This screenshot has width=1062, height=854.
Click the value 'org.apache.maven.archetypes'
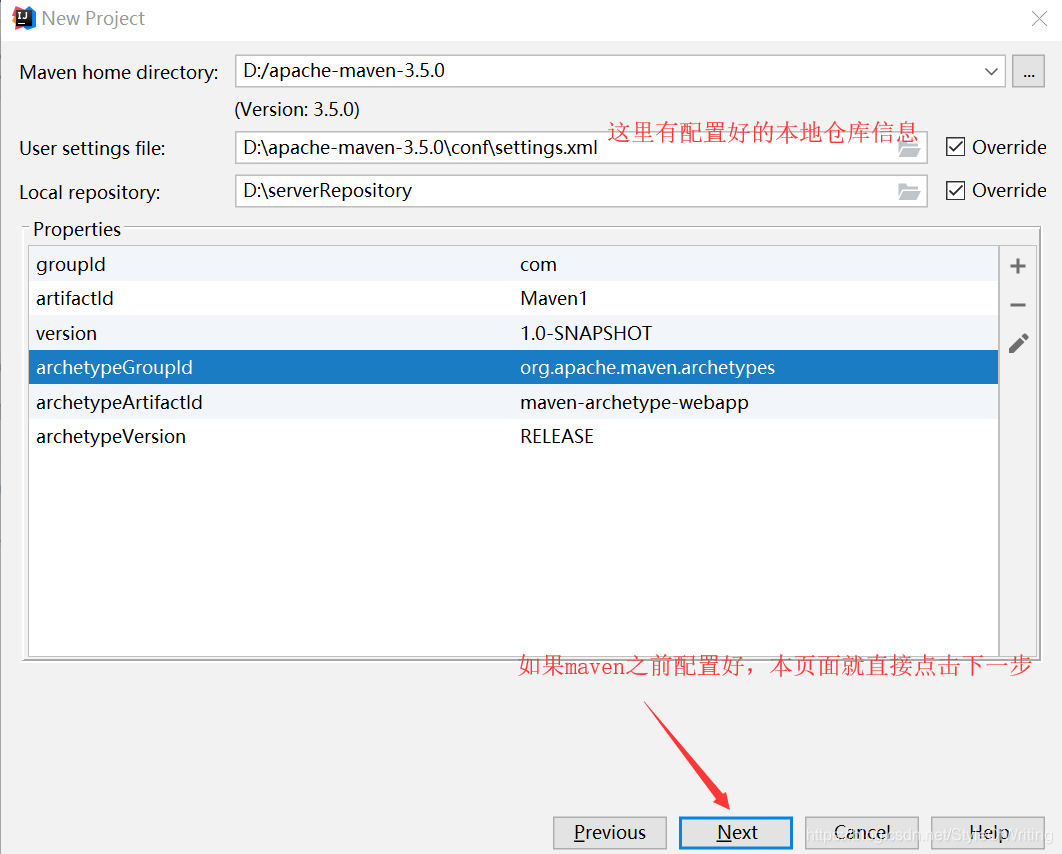[647, 368]
